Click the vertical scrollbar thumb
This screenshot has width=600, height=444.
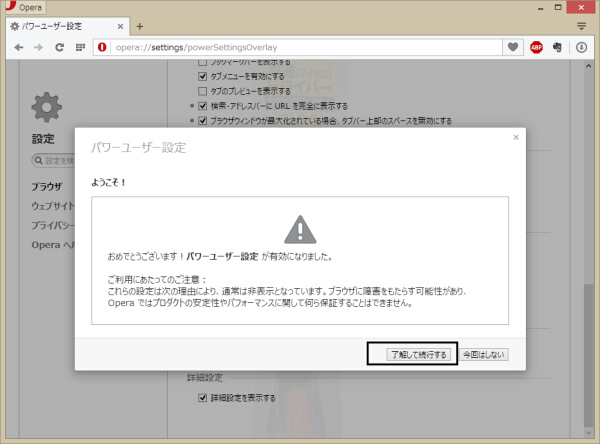tap(588, 355)
